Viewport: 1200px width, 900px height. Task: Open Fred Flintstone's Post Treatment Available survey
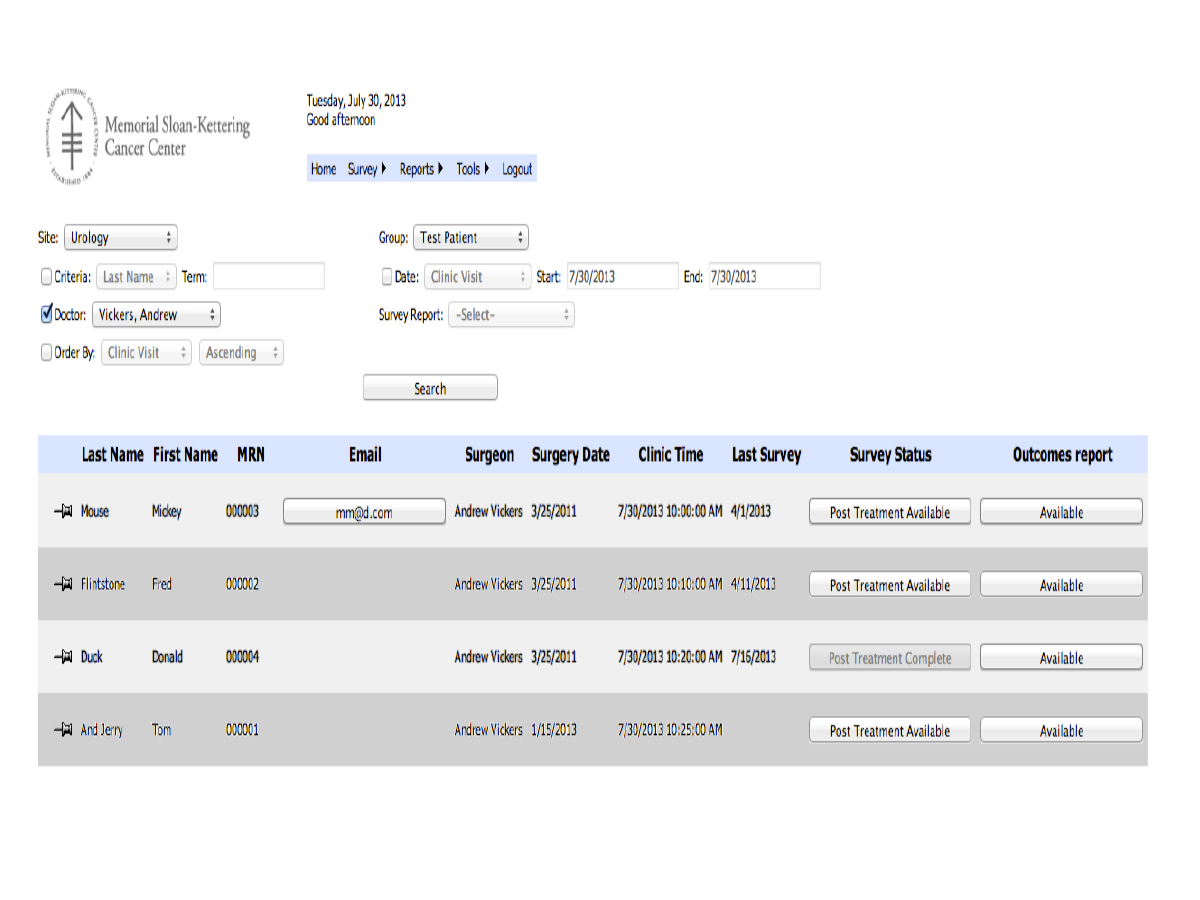(x=889, y=585)
